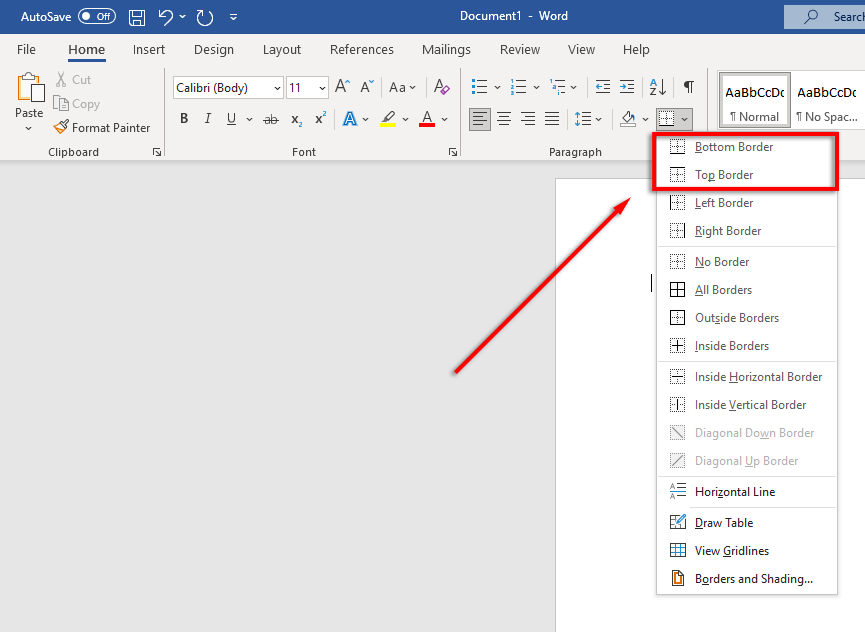Switch to the Insert ribbon tab

[149, 50]
